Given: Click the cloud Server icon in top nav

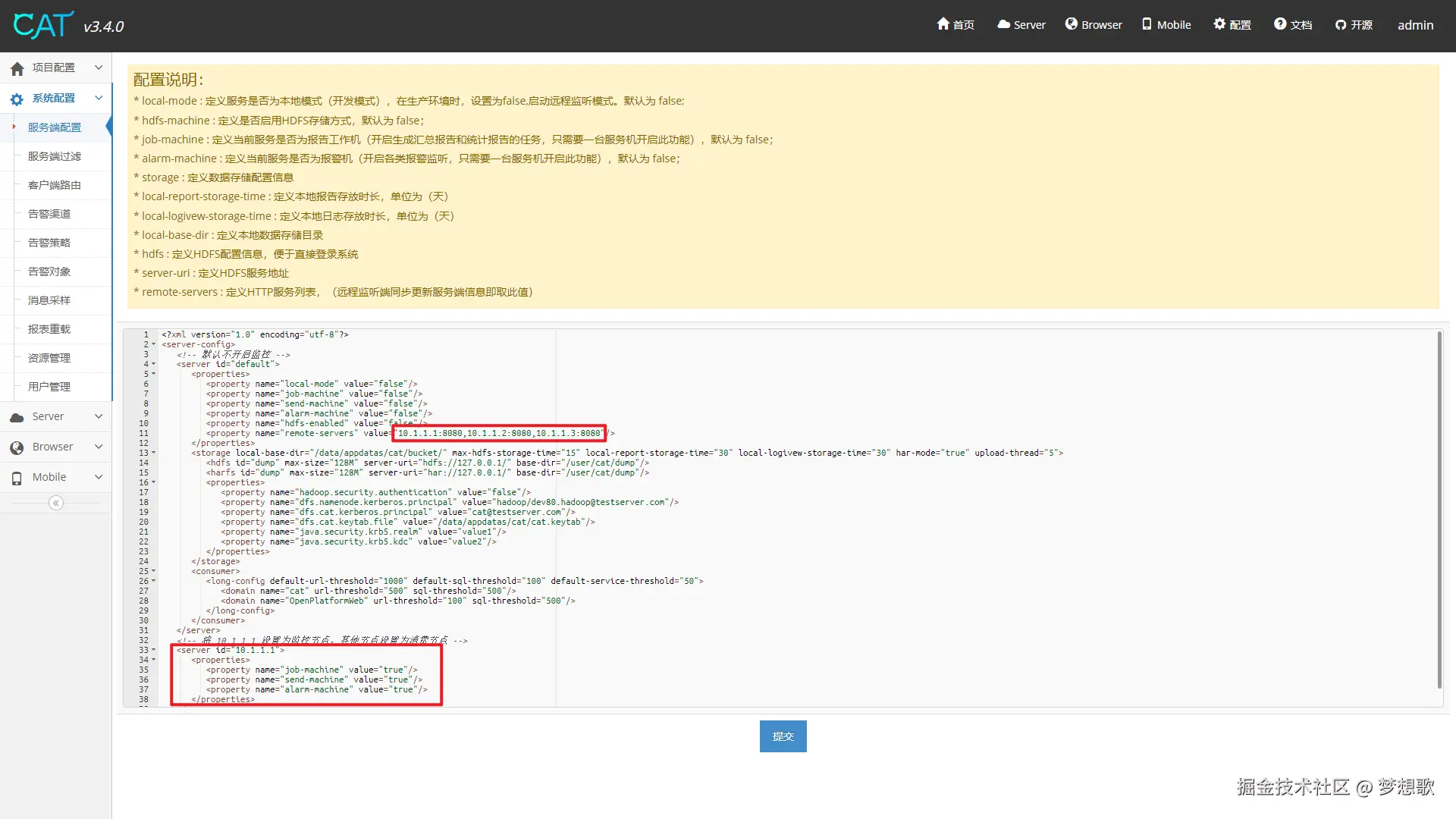Looking at the screenshot, I should [x=1003, y=24].
